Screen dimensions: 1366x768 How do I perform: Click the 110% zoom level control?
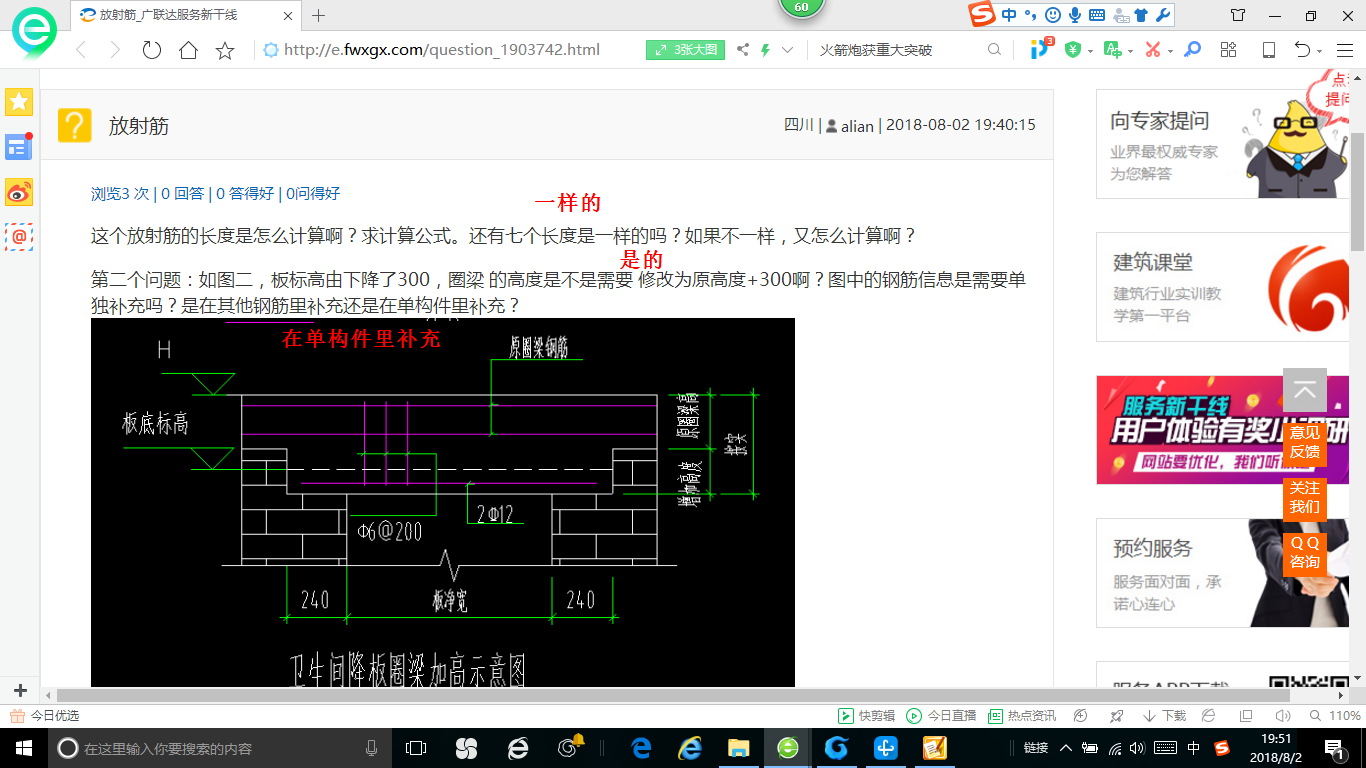tap(1334, 716)
